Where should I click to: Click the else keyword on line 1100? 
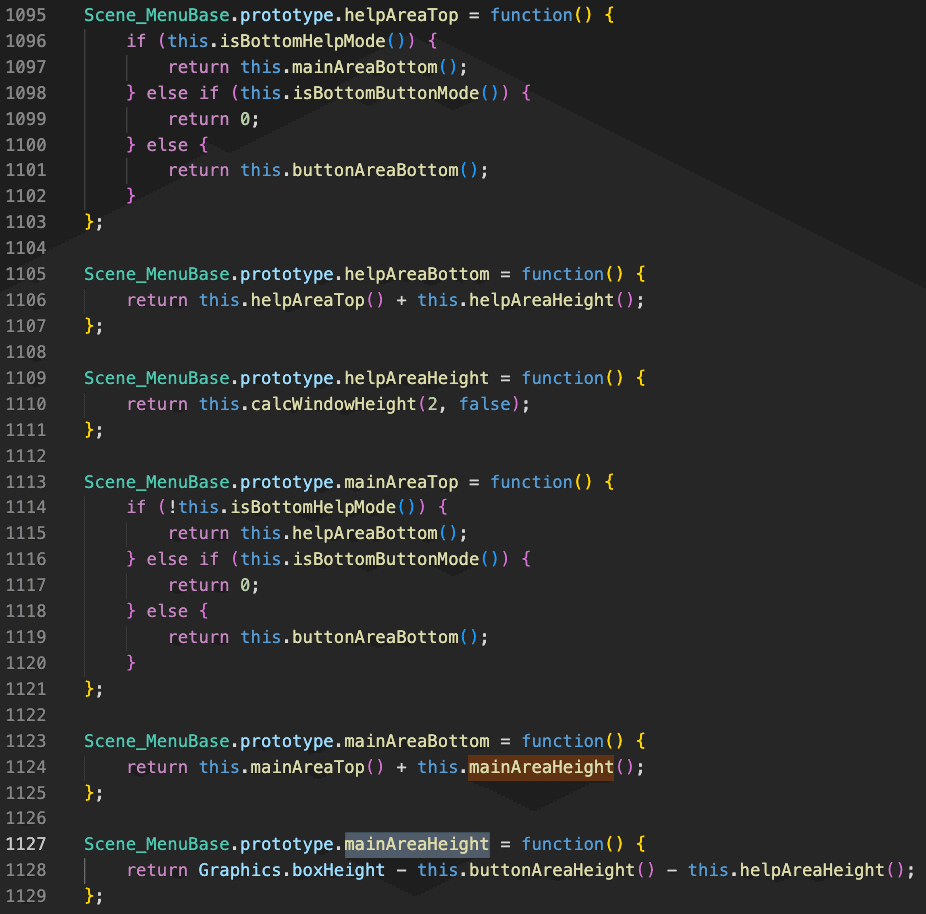167,145
